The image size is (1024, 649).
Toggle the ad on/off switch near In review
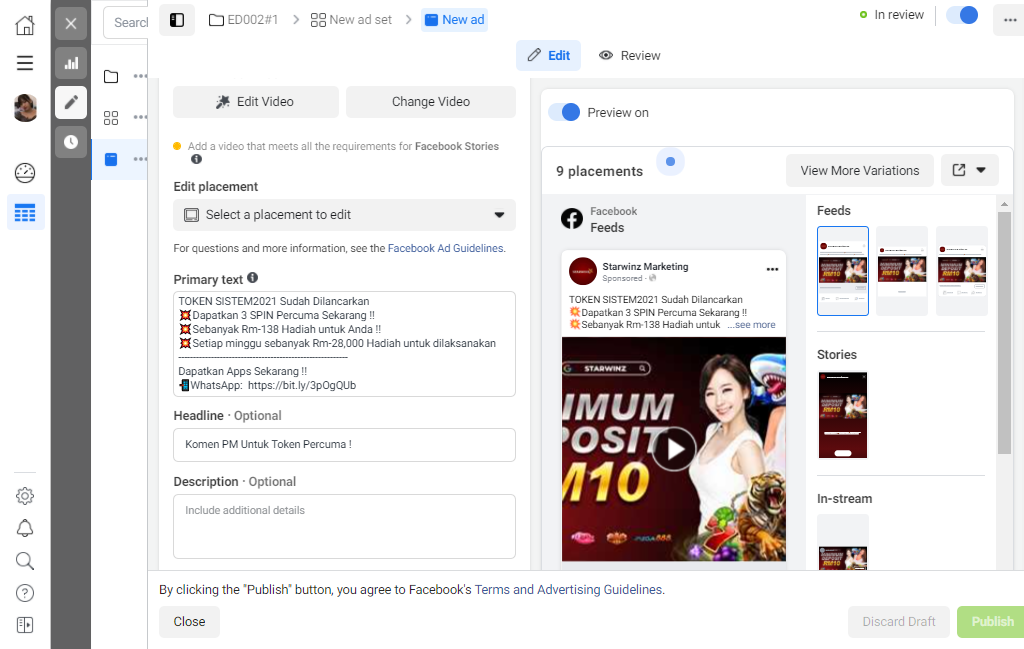click(x=962, y=15)
